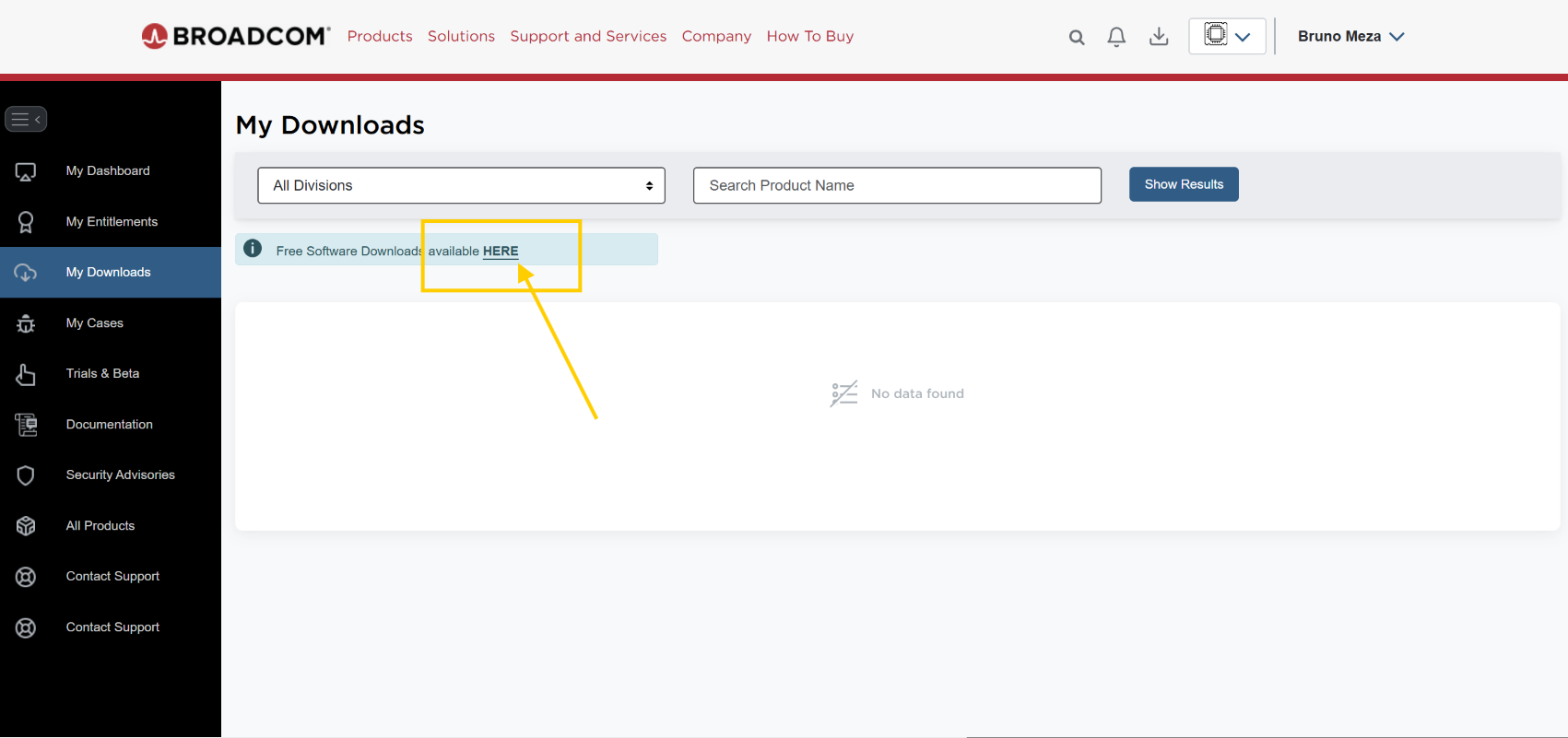Click the No data found text
This screenshot has height=738, width=1568.
(917, 393)
